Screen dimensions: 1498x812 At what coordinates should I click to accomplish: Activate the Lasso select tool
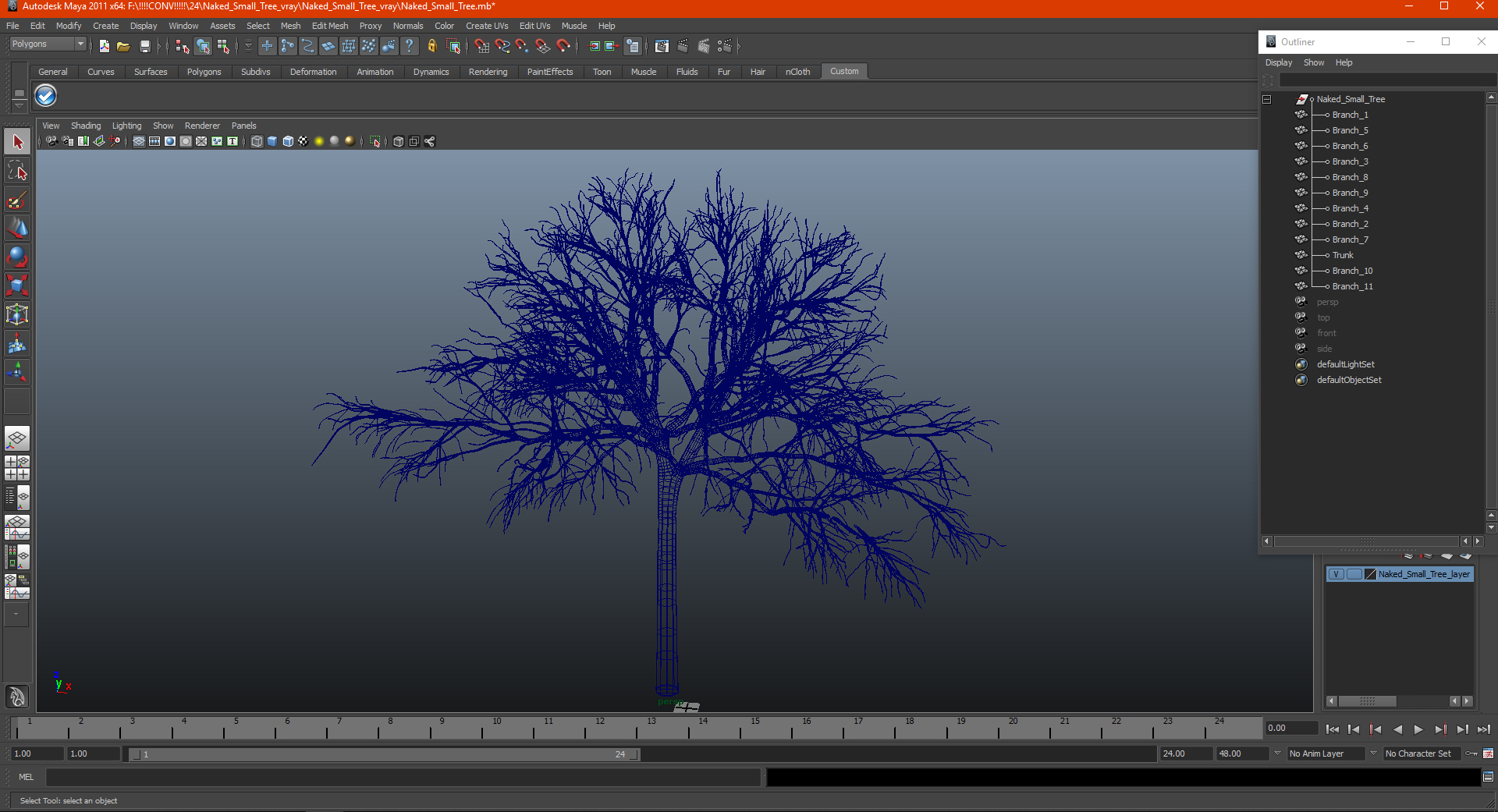pyautogui.click(x=17, y=171)
